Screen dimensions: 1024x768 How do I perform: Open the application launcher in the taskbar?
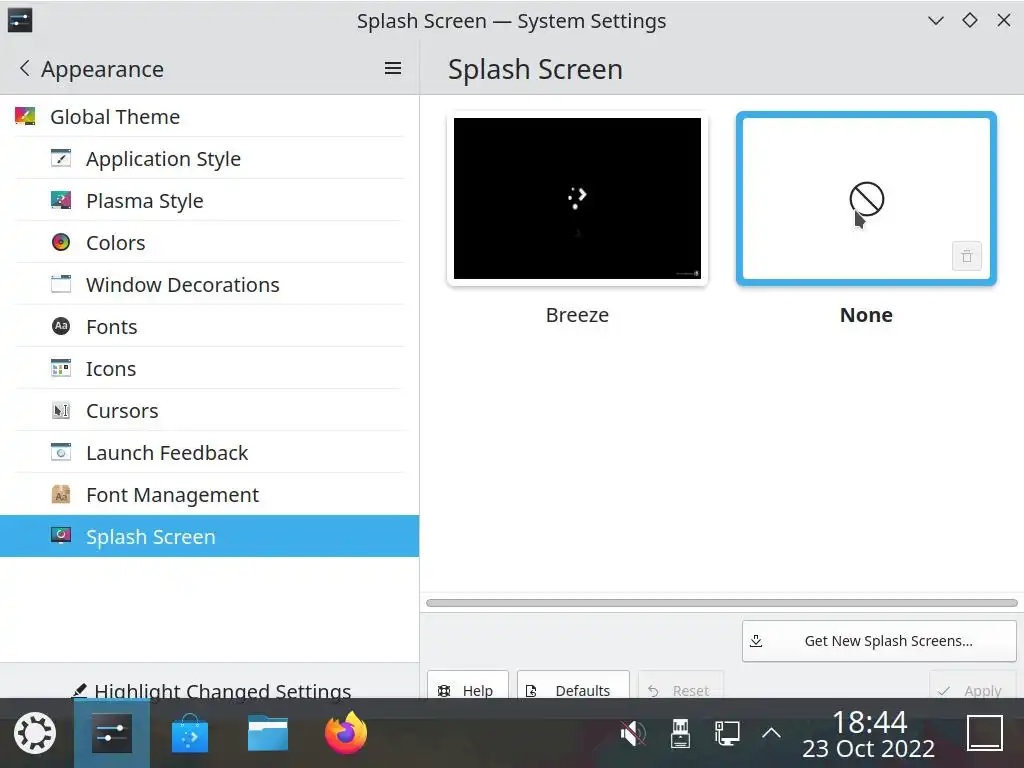click(35, 733)
